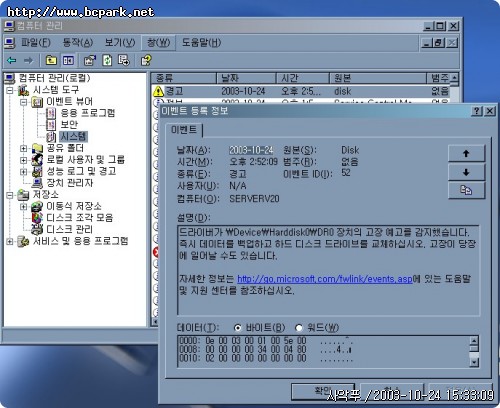Select the 디스크 조각 모음 icon

tap(37, 218)
